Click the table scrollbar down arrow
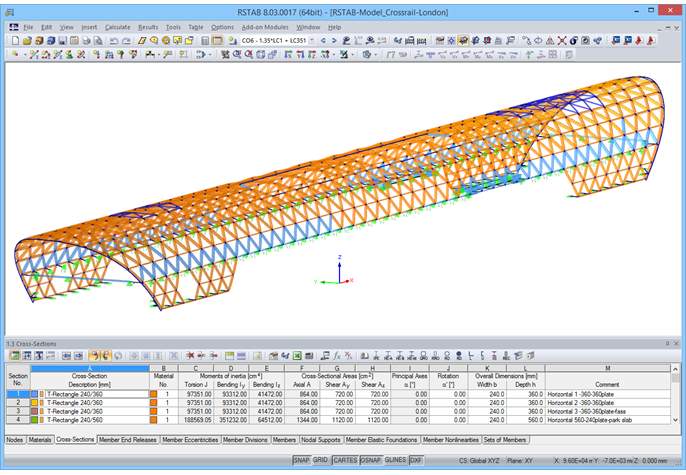This screenshot has width=686, height=475. point(675,420)
